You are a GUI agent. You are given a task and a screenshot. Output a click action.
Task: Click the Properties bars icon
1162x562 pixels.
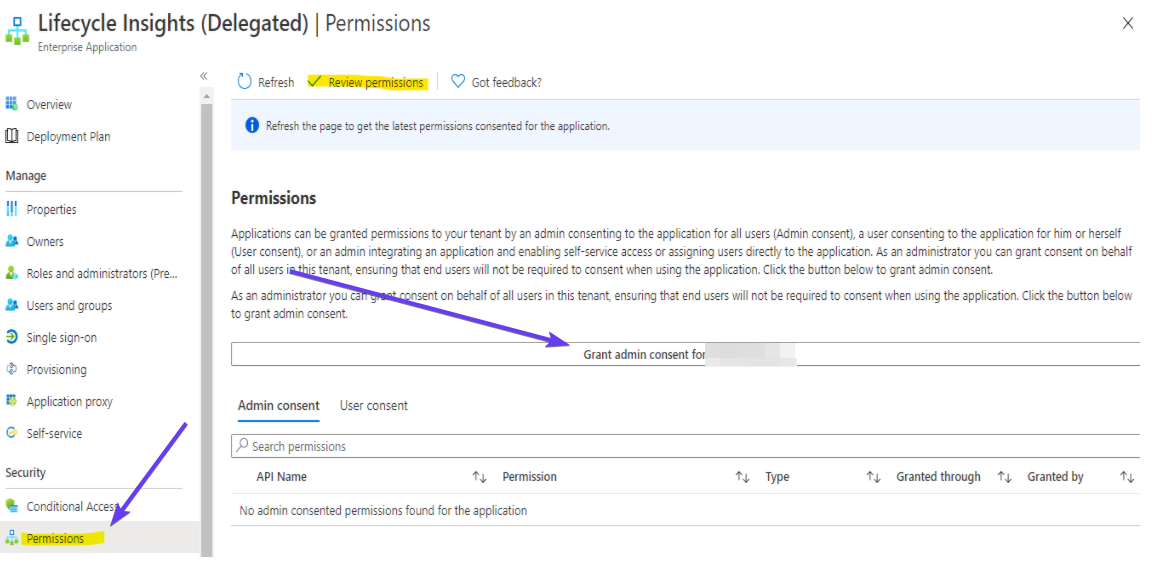[x=11, y=209]
